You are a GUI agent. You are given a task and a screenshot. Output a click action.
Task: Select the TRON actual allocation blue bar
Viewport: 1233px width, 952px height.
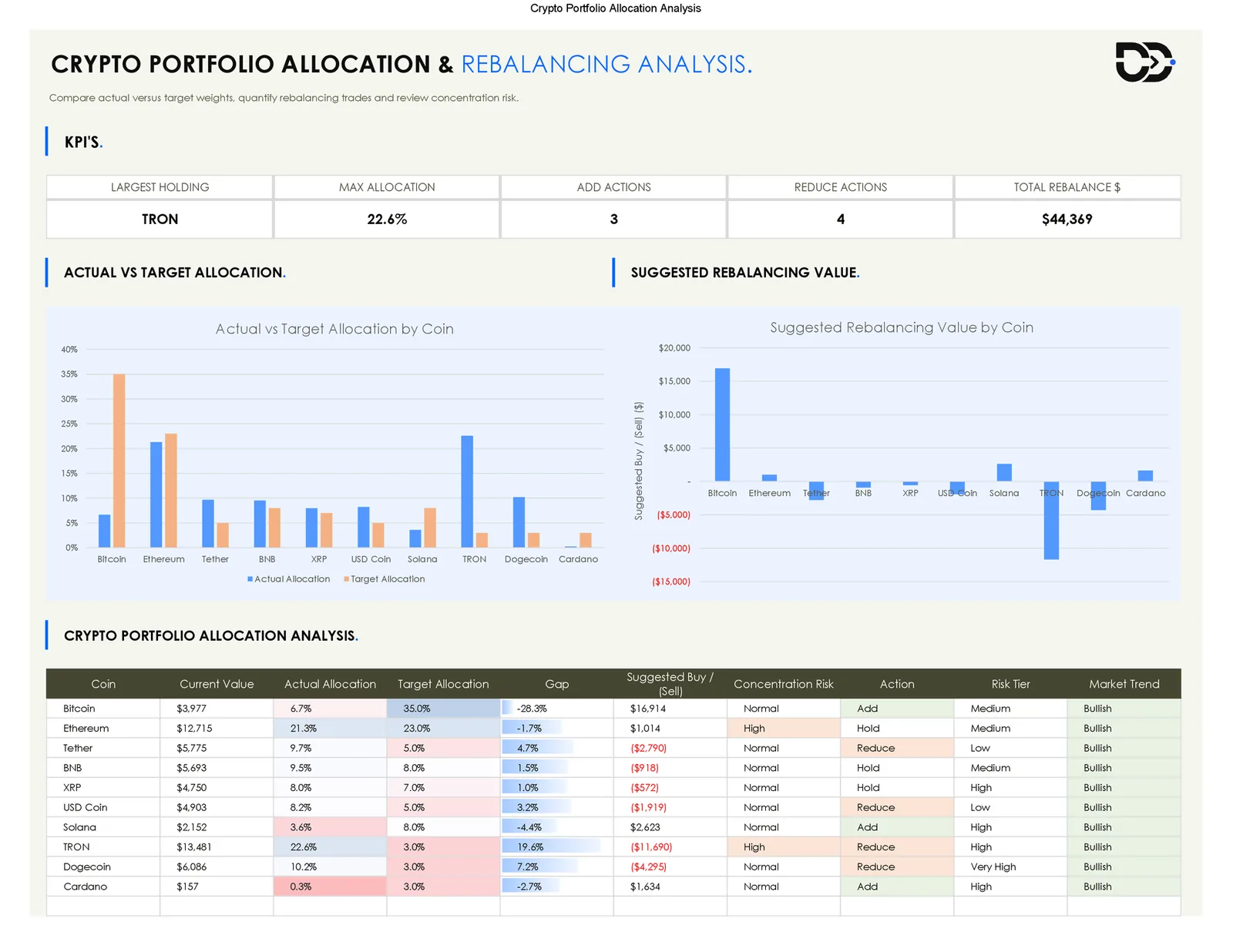point(467,491)
